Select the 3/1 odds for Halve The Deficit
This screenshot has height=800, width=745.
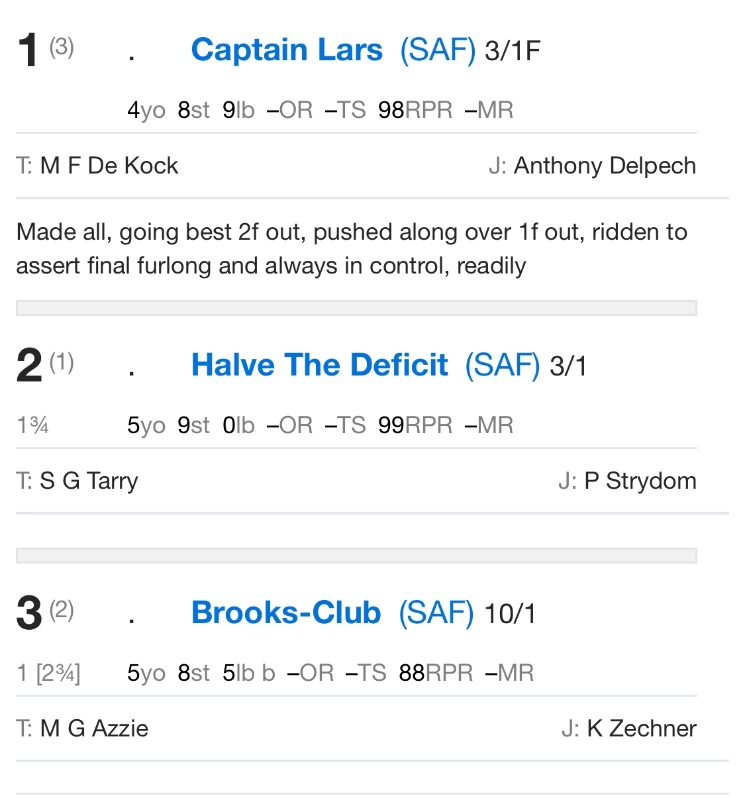click(568, 366)
